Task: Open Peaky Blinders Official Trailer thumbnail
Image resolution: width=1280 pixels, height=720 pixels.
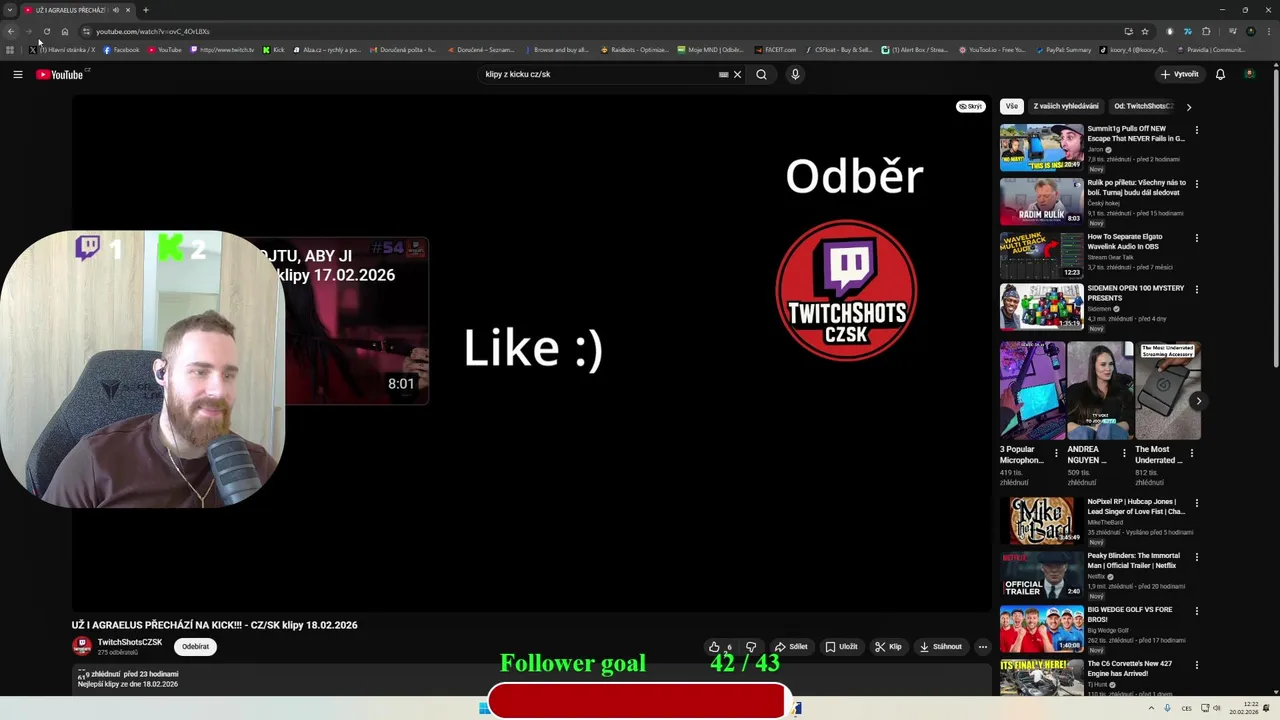Action: pyautogui.click(x=1041, y=574)
